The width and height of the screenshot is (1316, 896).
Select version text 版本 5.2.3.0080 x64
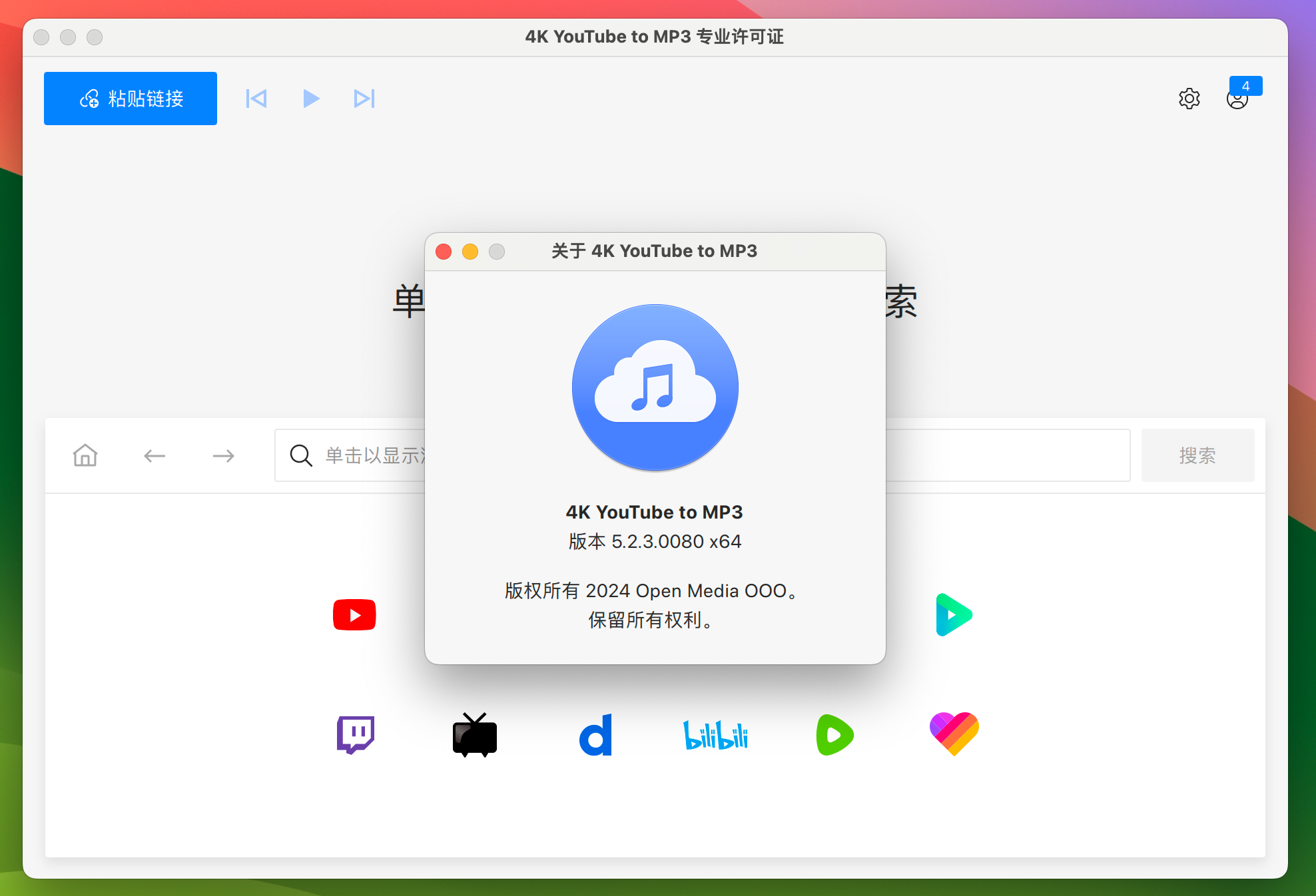655,541
